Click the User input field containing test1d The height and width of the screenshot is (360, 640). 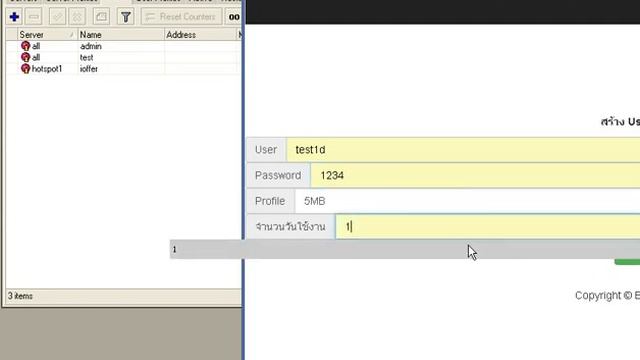tap(463, 150)
